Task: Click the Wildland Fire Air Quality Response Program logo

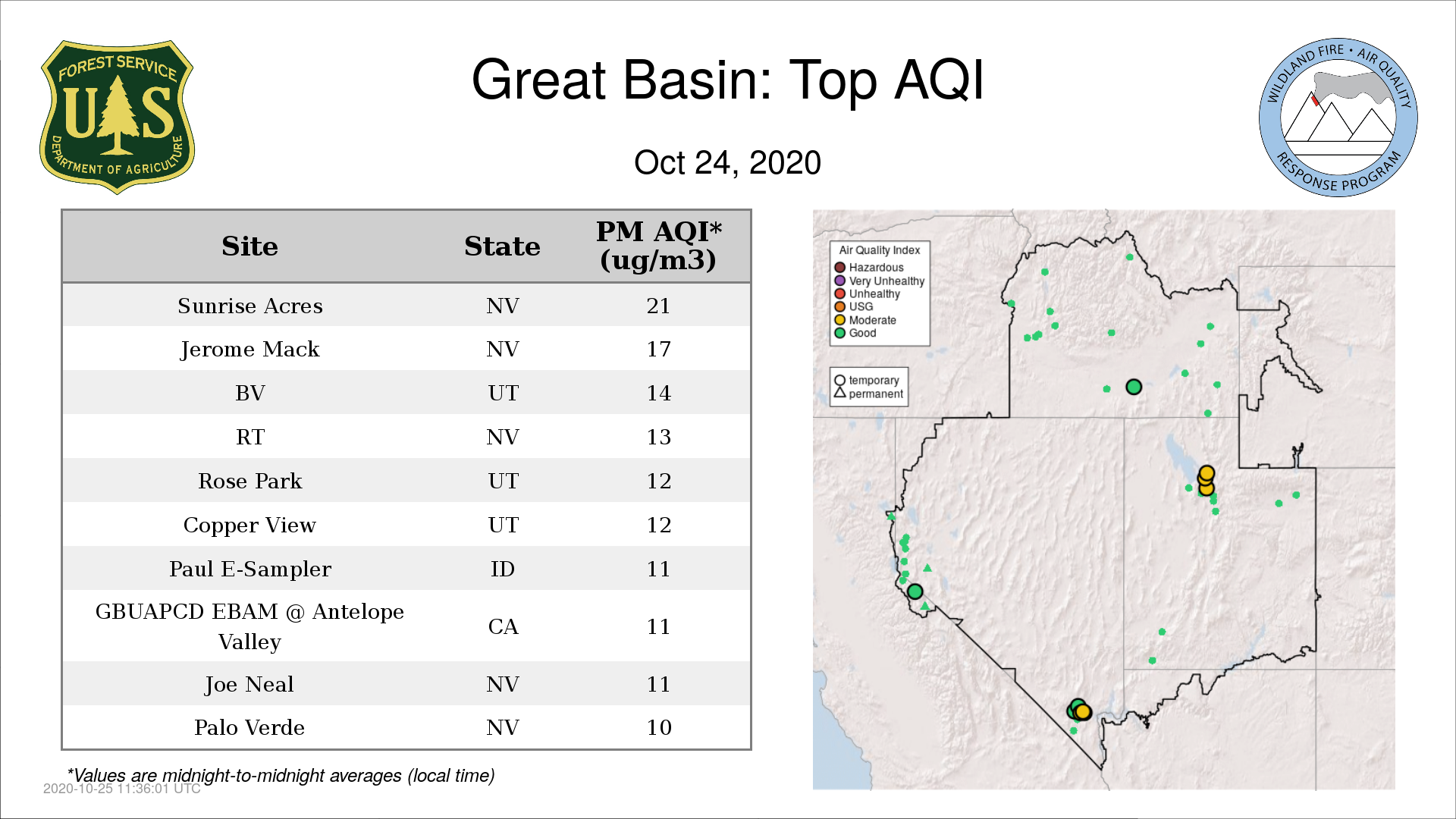Action: [x=1338, y=118]
